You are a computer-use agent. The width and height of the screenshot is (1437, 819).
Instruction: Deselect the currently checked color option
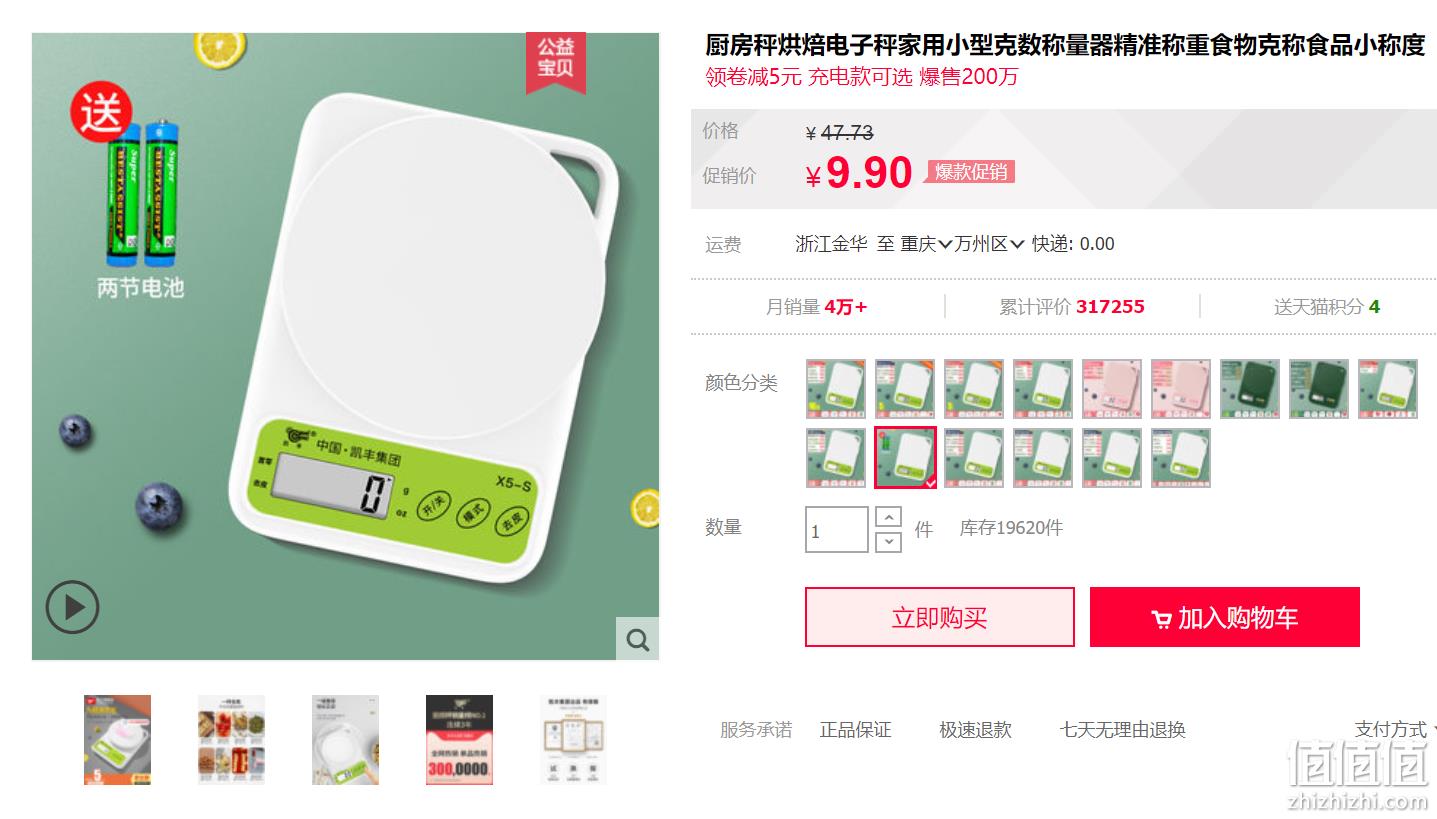click(x=905, y=458)
